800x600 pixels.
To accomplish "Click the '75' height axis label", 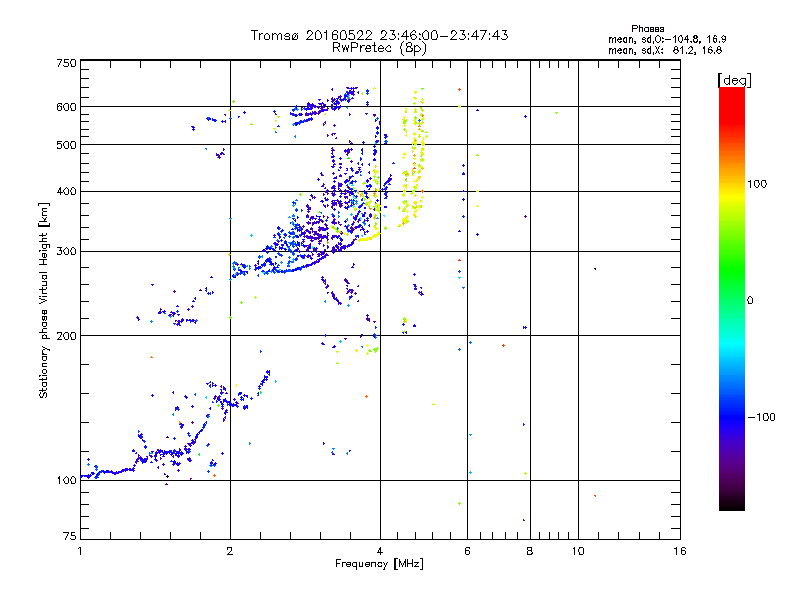I will (x=70, y=536).
